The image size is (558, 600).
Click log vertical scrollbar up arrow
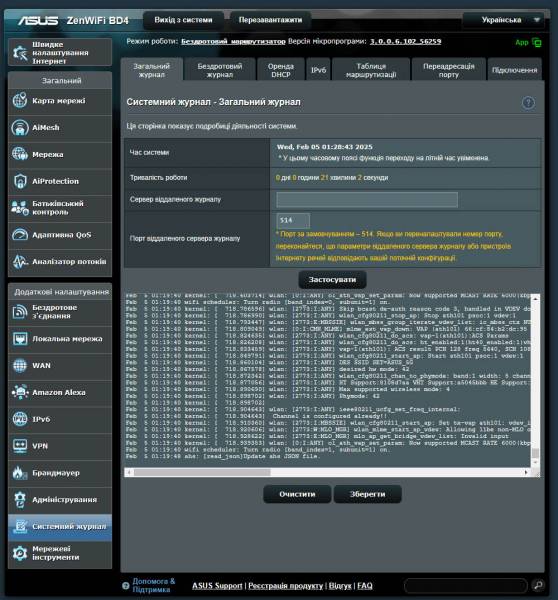[x=535, y=298]
